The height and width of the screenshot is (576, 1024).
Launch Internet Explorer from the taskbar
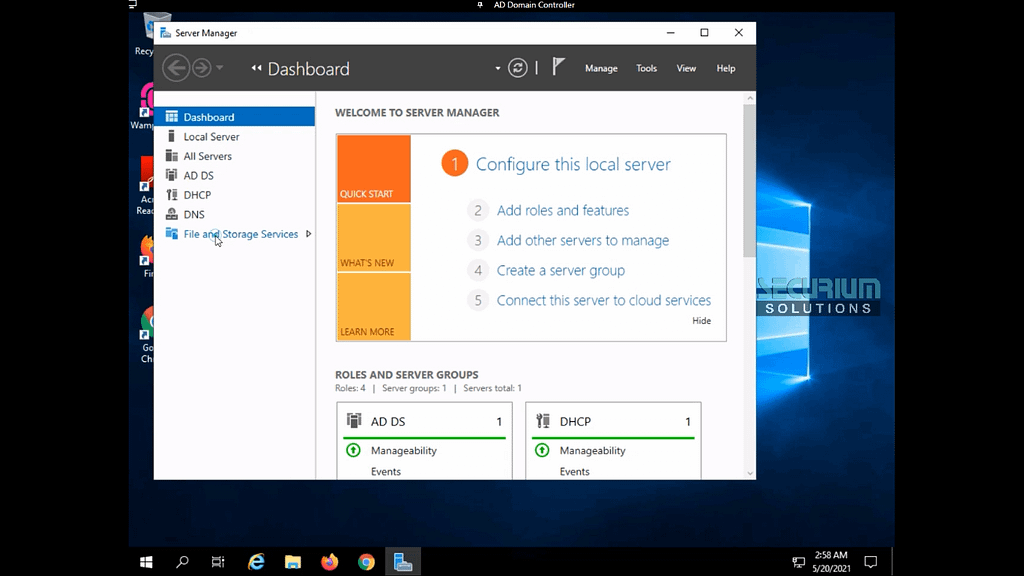[256, 562]
